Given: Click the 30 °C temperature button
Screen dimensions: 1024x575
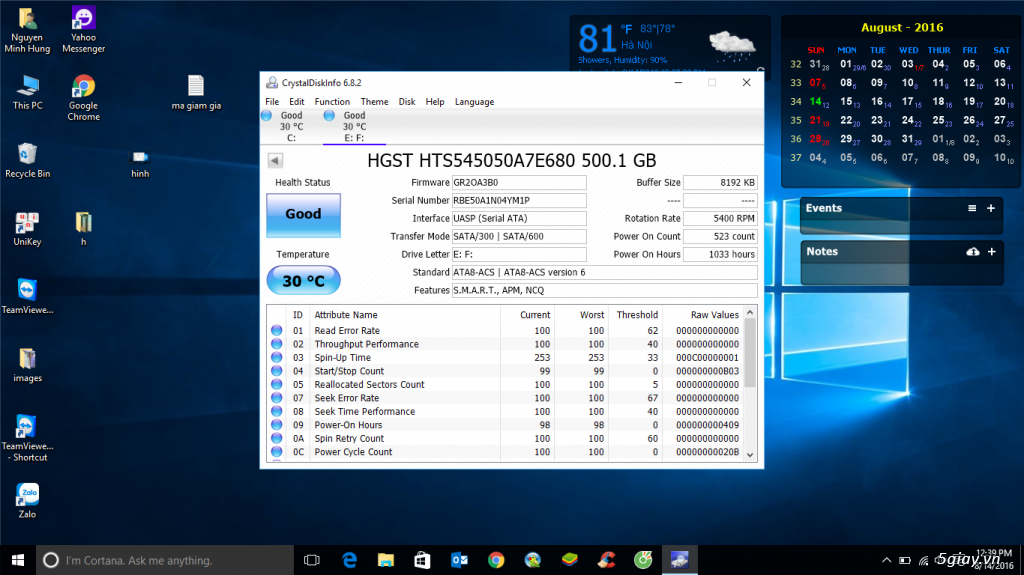Looking at the screenshot, I should (303, 281).
